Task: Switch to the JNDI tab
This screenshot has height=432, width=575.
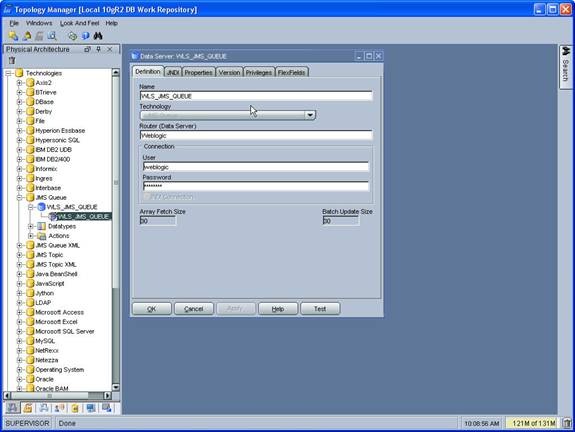Action: coord(173,72)
